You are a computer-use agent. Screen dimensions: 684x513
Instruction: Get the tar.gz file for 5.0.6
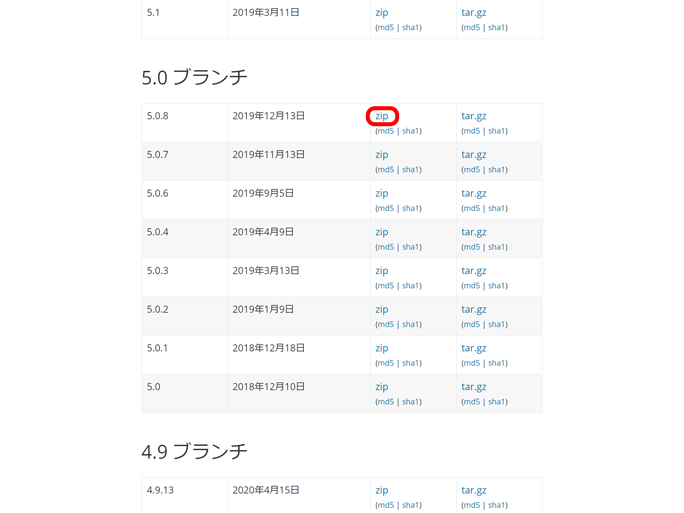[x=474, y=194]
